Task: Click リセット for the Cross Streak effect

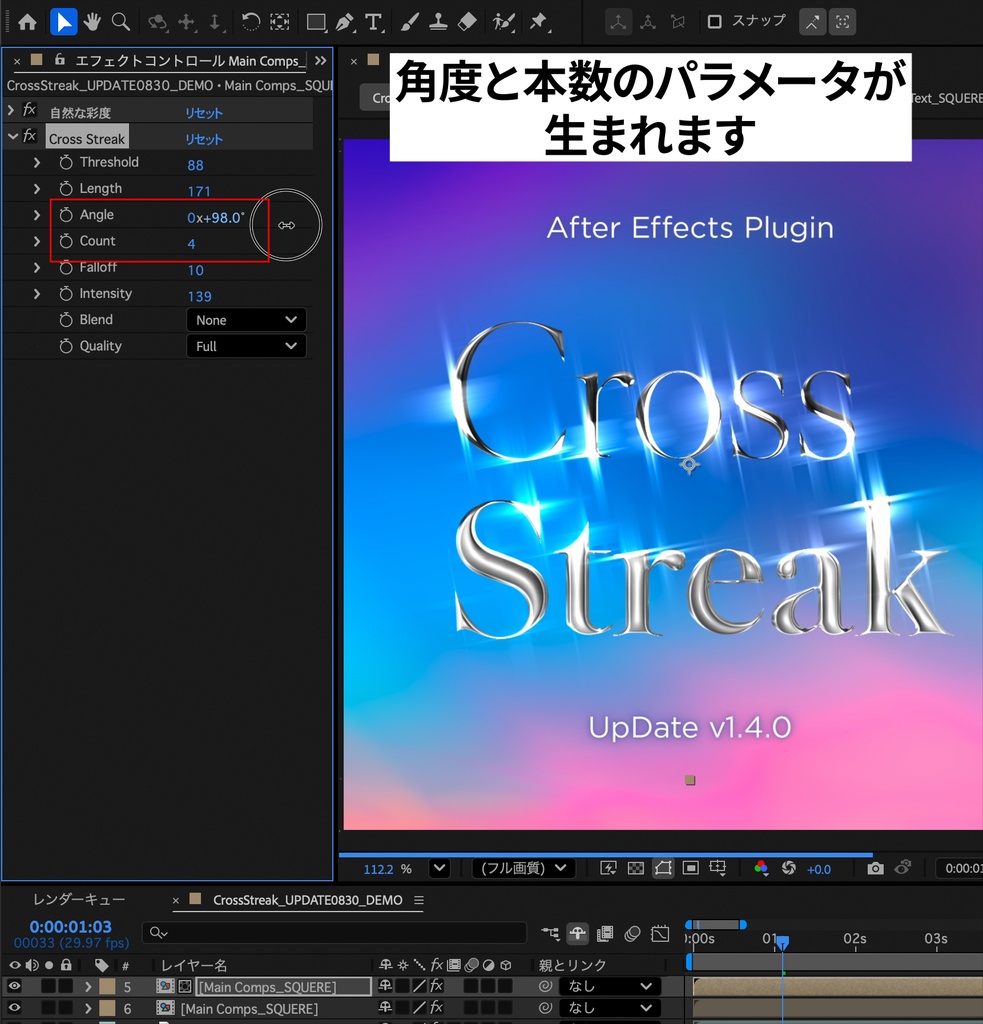Action: click(x=204, y=139)
